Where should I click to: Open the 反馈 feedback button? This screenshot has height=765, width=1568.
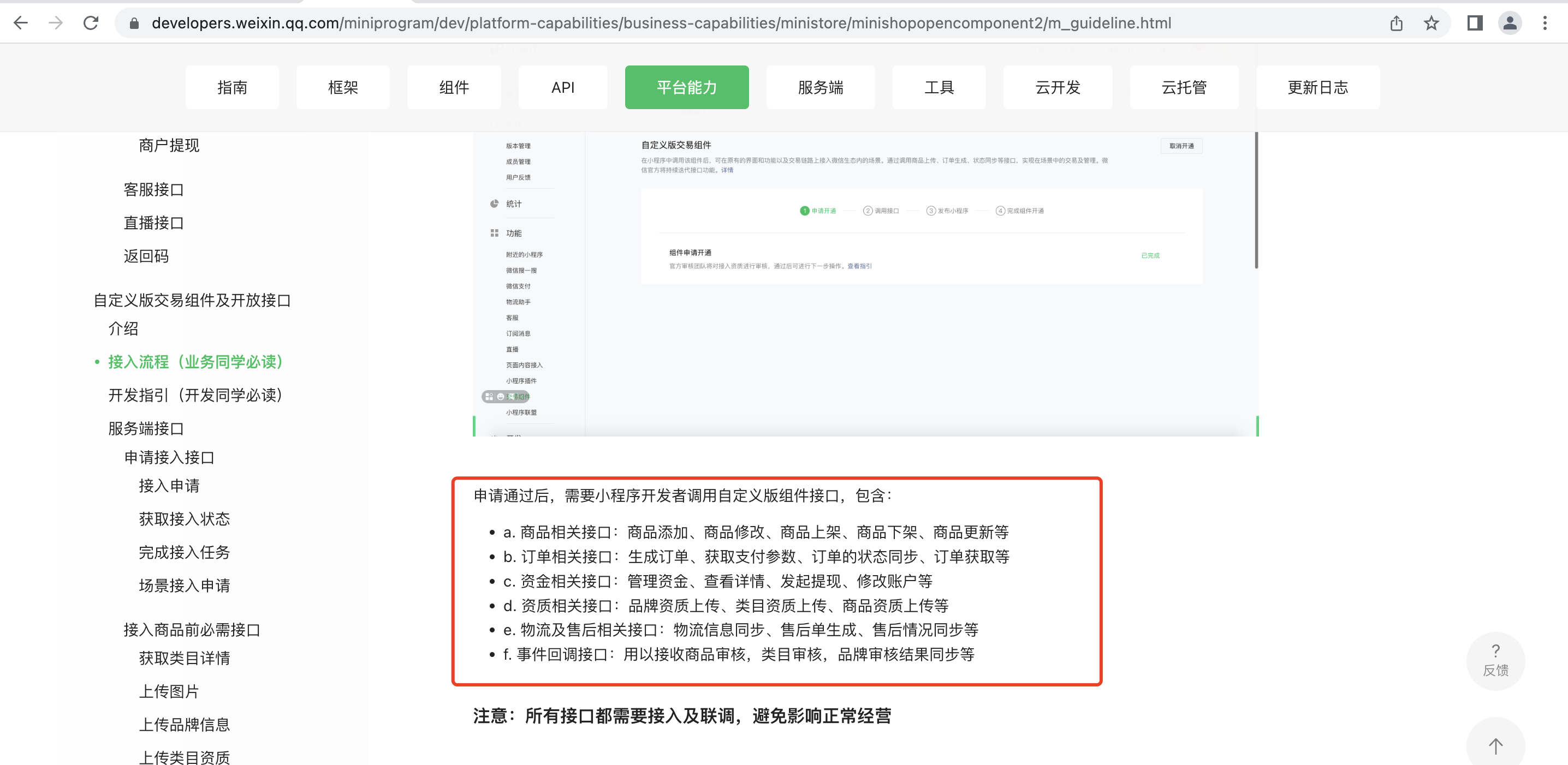1495,661
